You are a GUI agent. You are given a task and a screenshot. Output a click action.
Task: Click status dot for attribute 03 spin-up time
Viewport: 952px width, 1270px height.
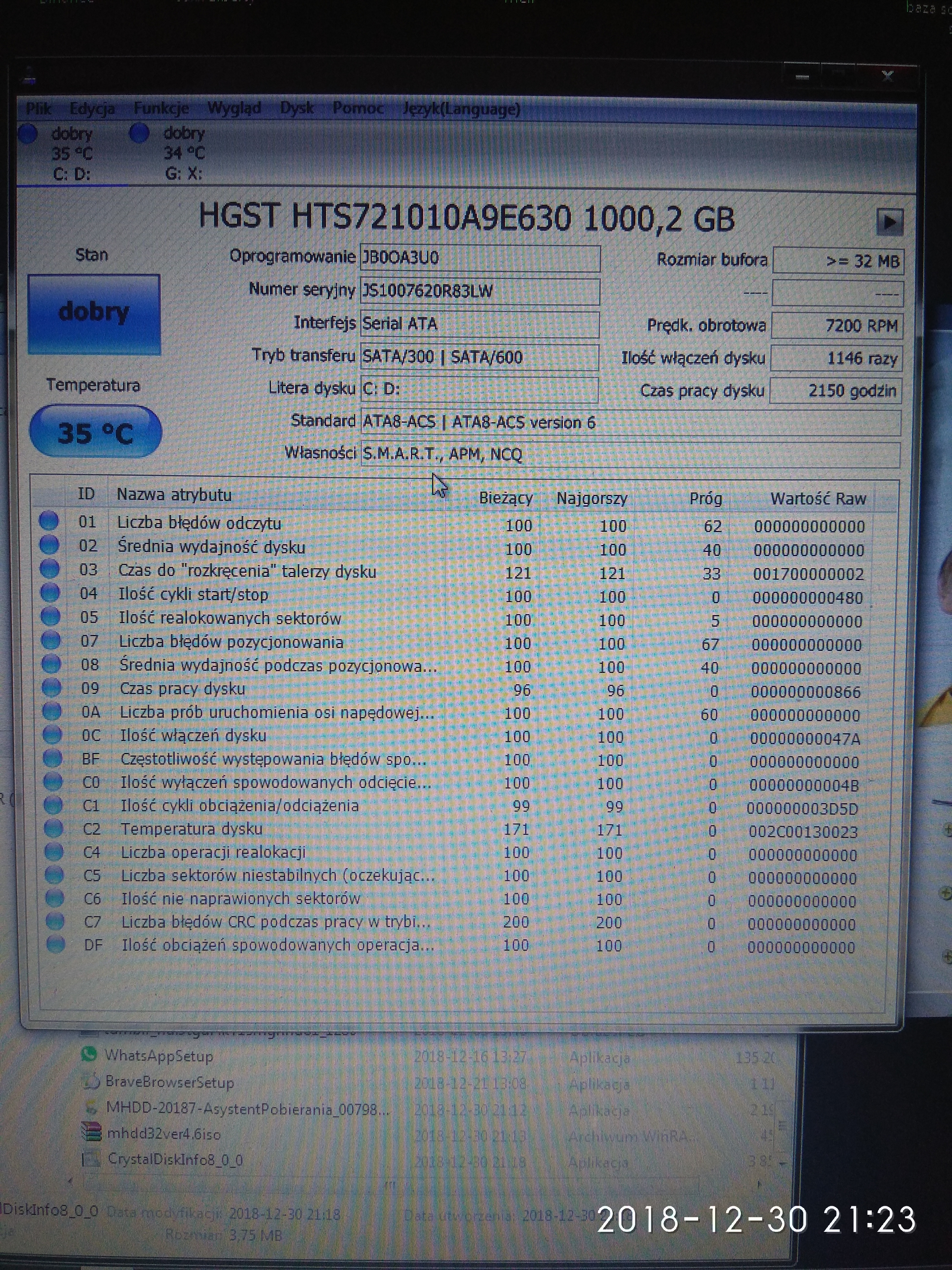(50, 569)
